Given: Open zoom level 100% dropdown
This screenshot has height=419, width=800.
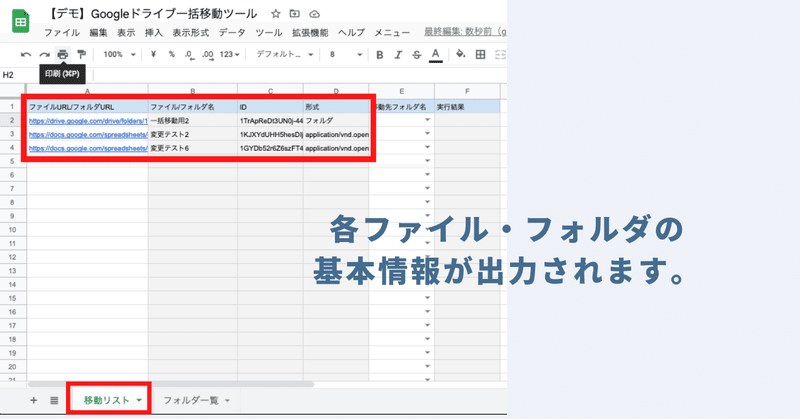Looking at the screenshot, I should [119, 54].
